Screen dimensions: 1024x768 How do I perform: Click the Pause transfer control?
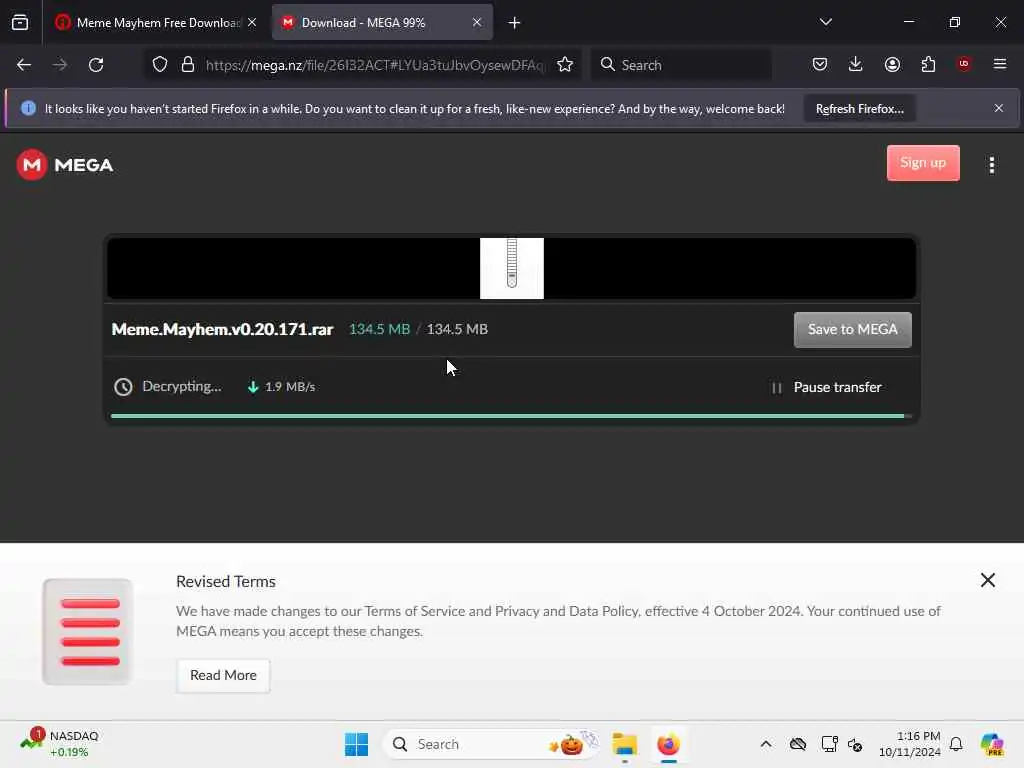point(826,387)
